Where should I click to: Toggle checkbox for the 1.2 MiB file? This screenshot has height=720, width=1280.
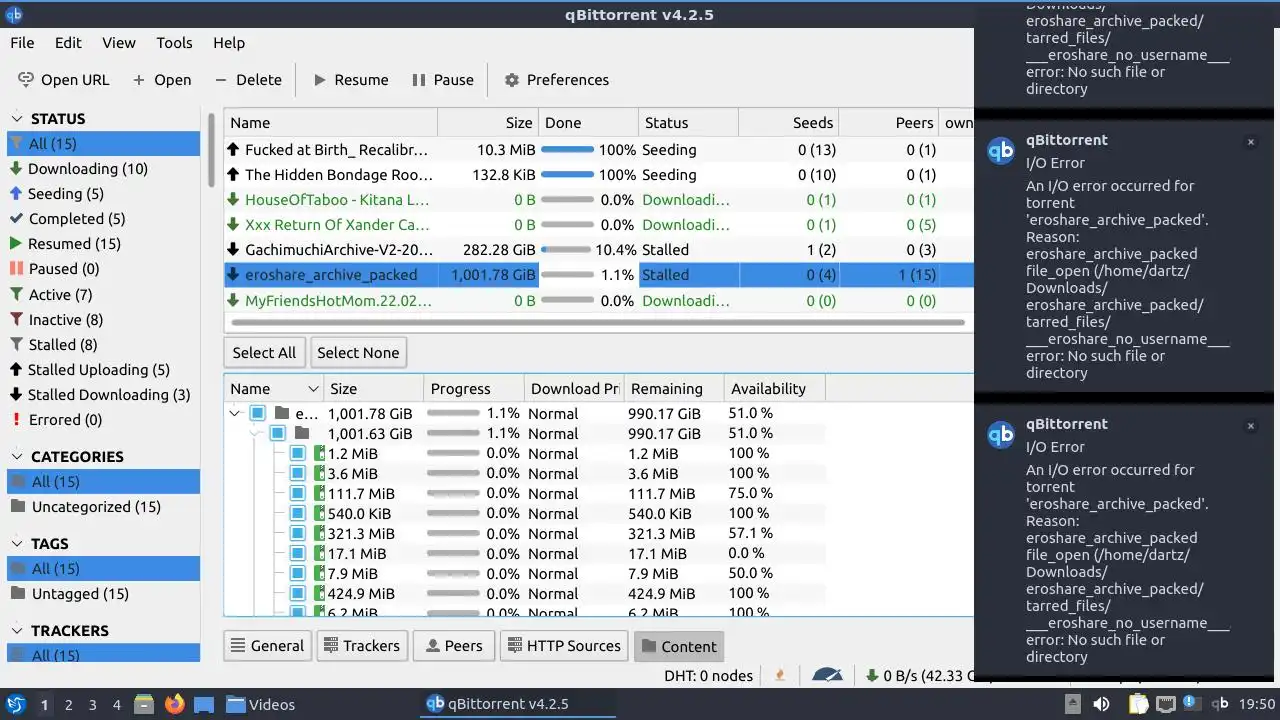point(297,453)
